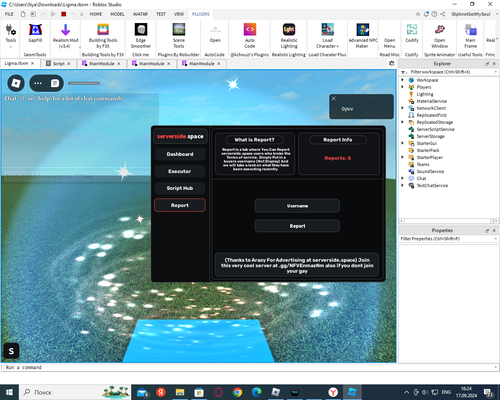Open the Roblox menu button in the viewport

click(x=16, y=83)
